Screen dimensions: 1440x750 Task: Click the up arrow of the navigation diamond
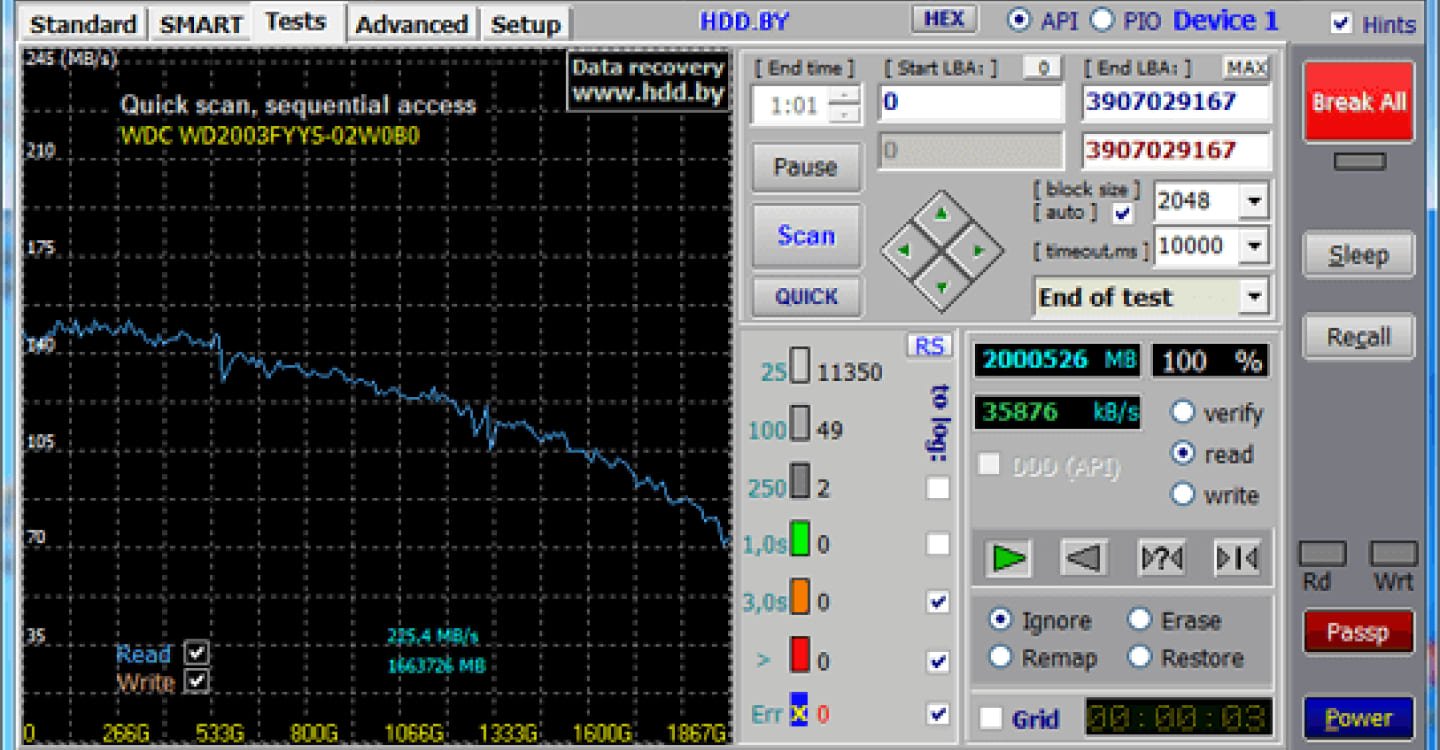940,213
